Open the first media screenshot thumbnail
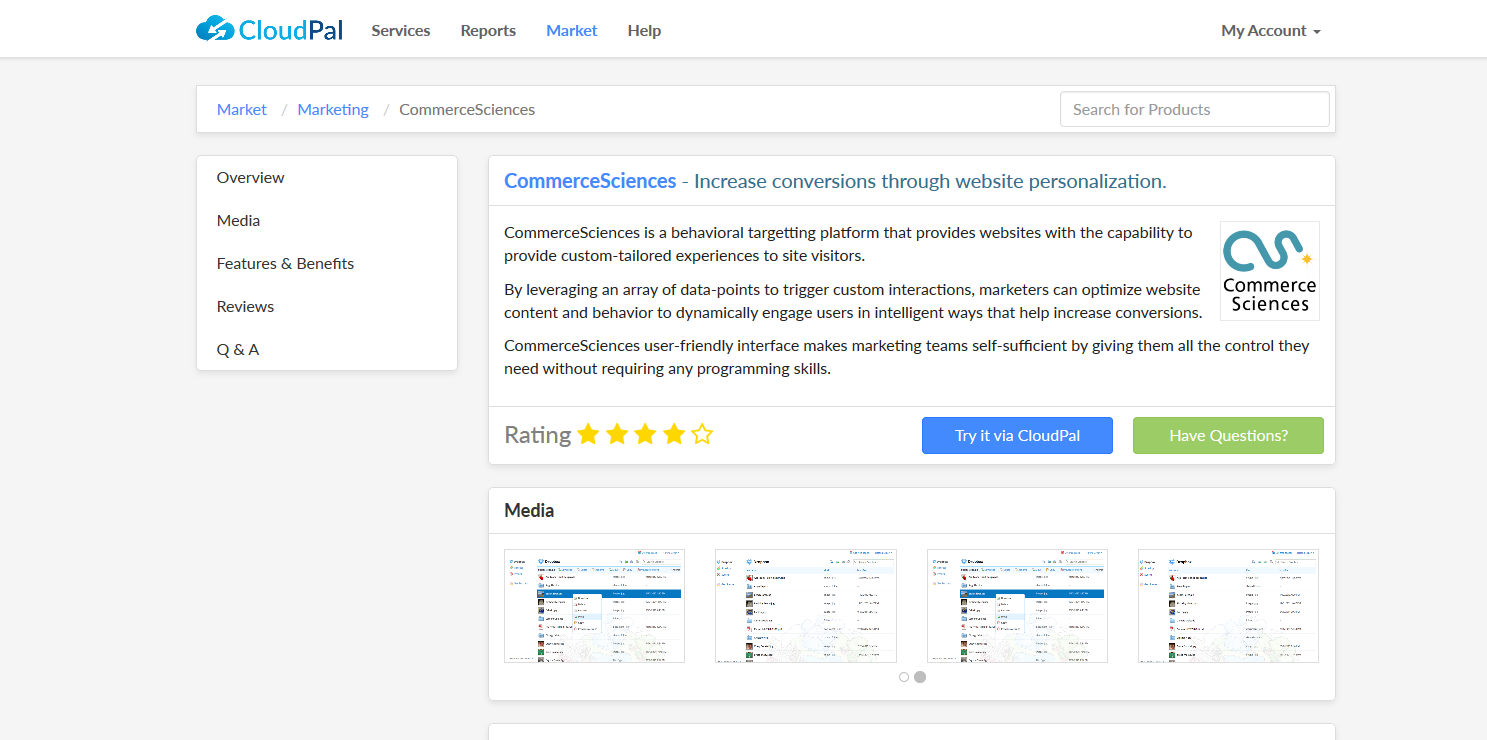The image size is (1487, 740). [x=595, y=606]
